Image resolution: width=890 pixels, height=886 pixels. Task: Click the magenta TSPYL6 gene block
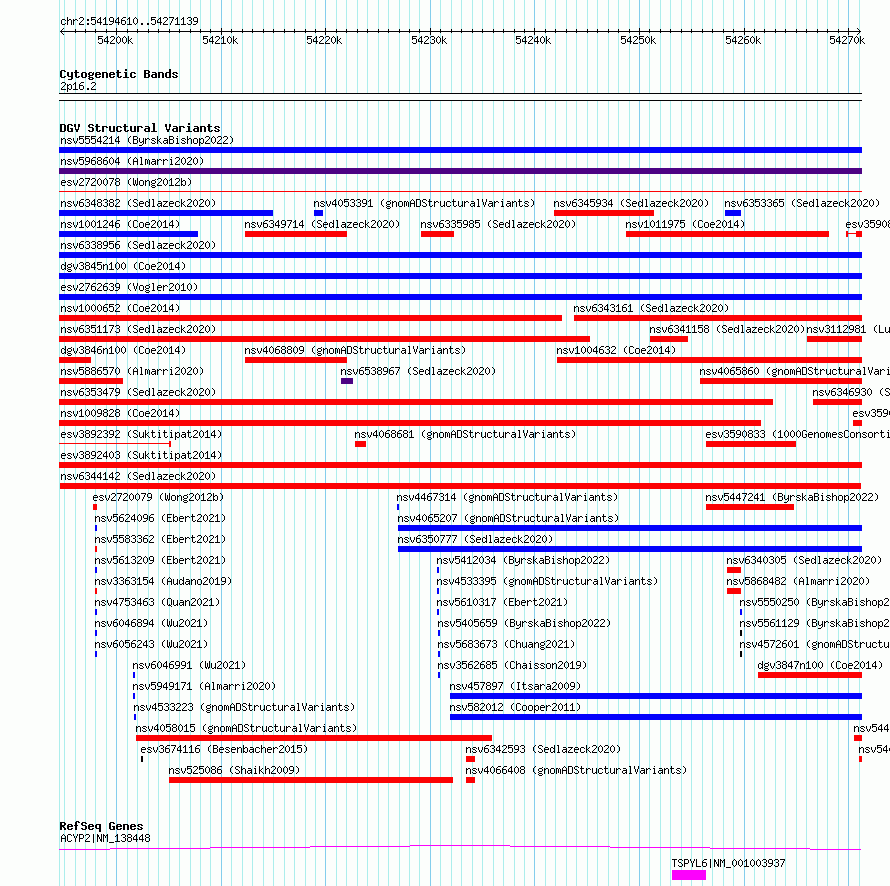click(x=689, y=875)
